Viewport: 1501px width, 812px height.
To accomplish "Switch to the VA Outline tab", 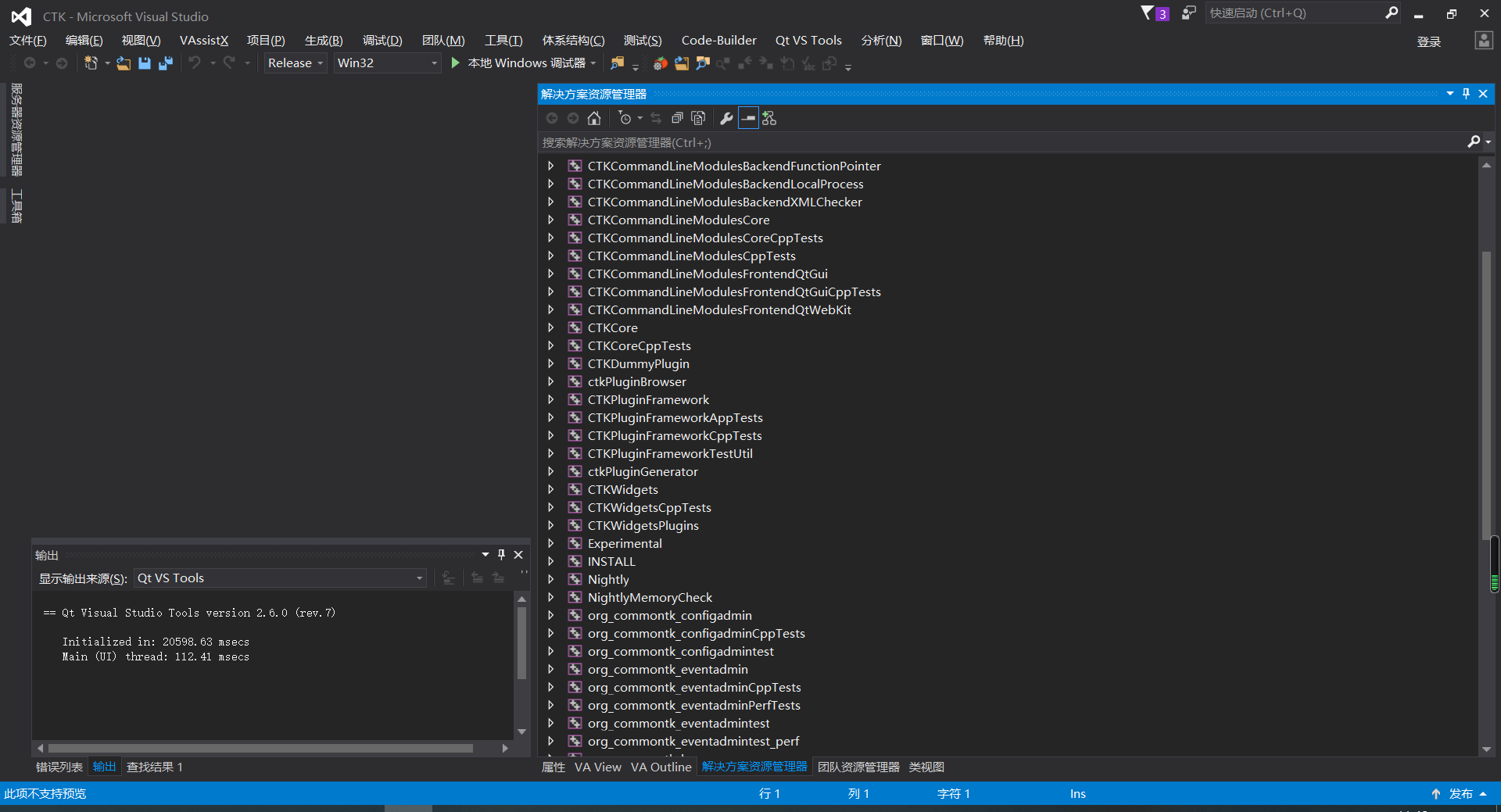I will click(661, 767).
